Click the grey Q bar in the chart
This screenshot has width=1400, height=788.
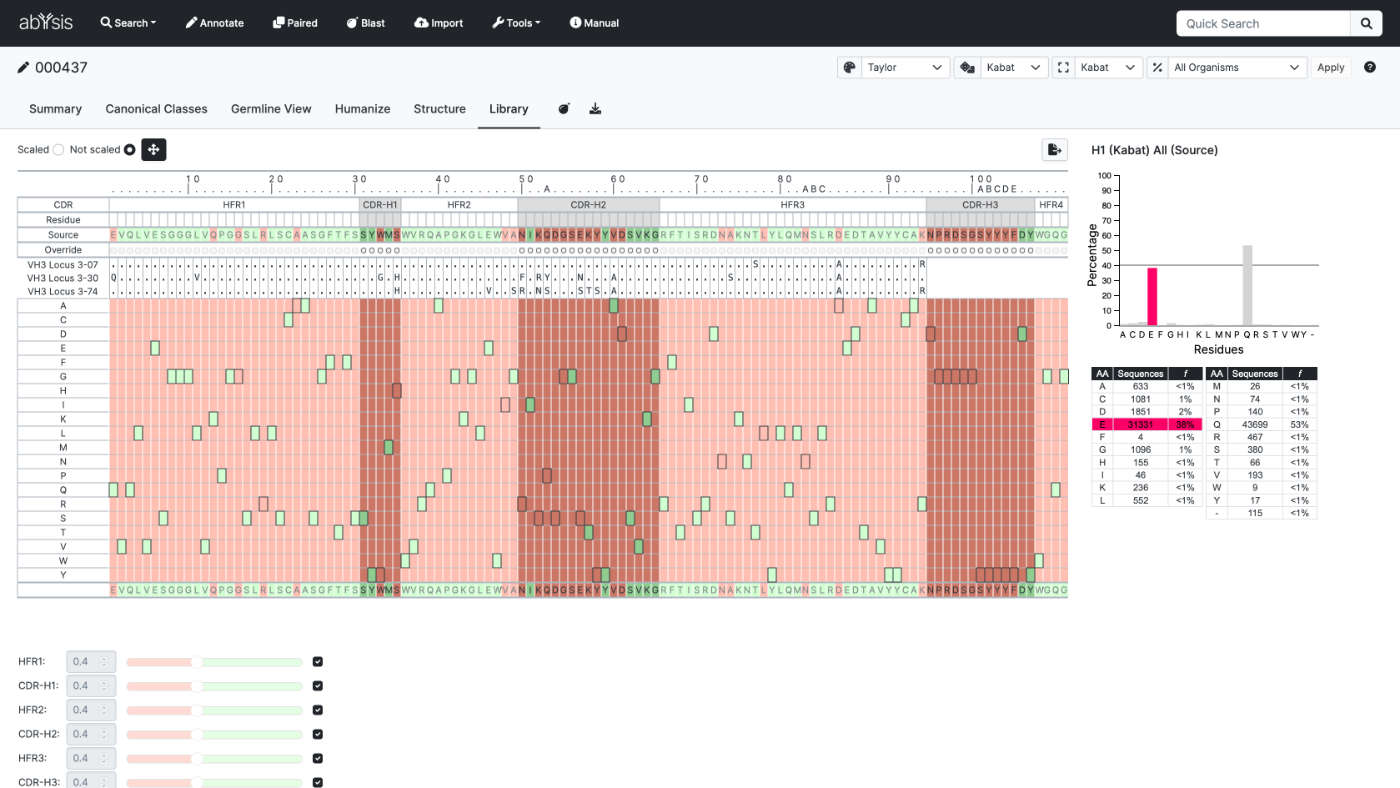[x=1247, y=285]
